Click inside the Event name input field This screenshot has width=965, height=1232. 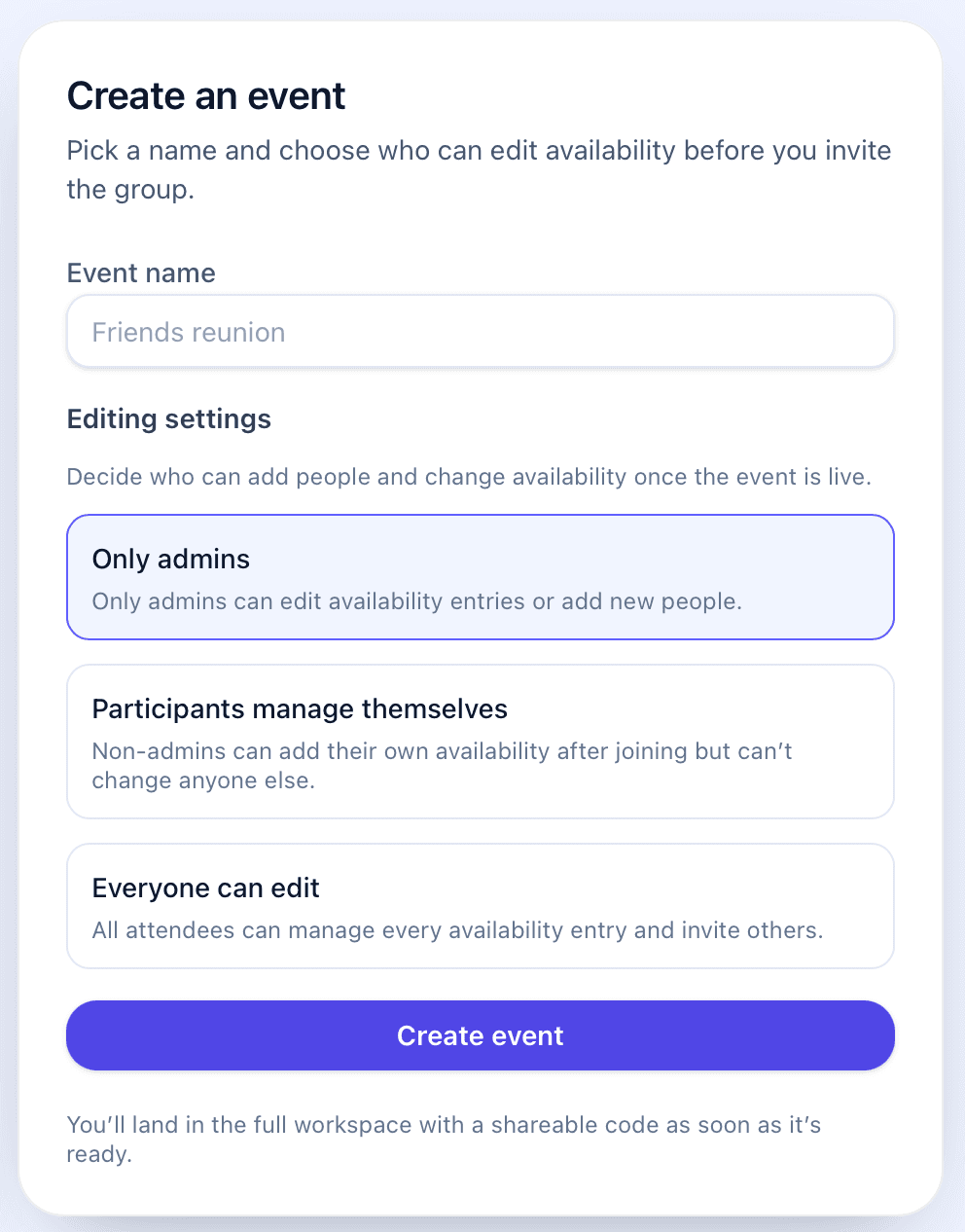tap(481, 331)
